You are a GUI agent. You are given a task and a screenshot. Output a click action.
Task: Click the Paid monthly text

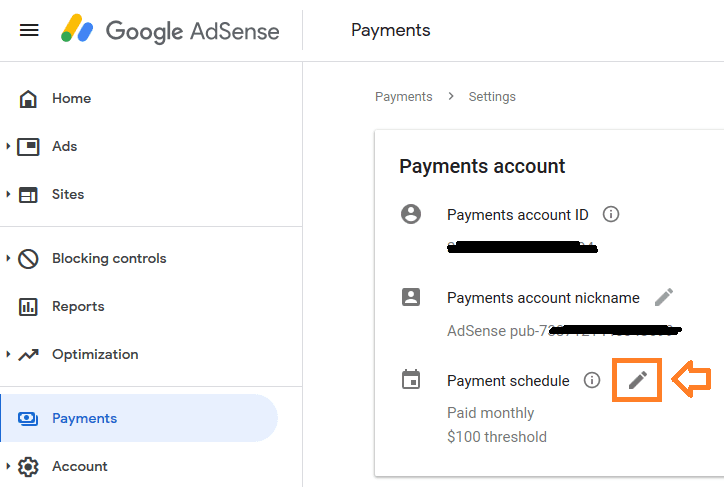pos(490,413)
